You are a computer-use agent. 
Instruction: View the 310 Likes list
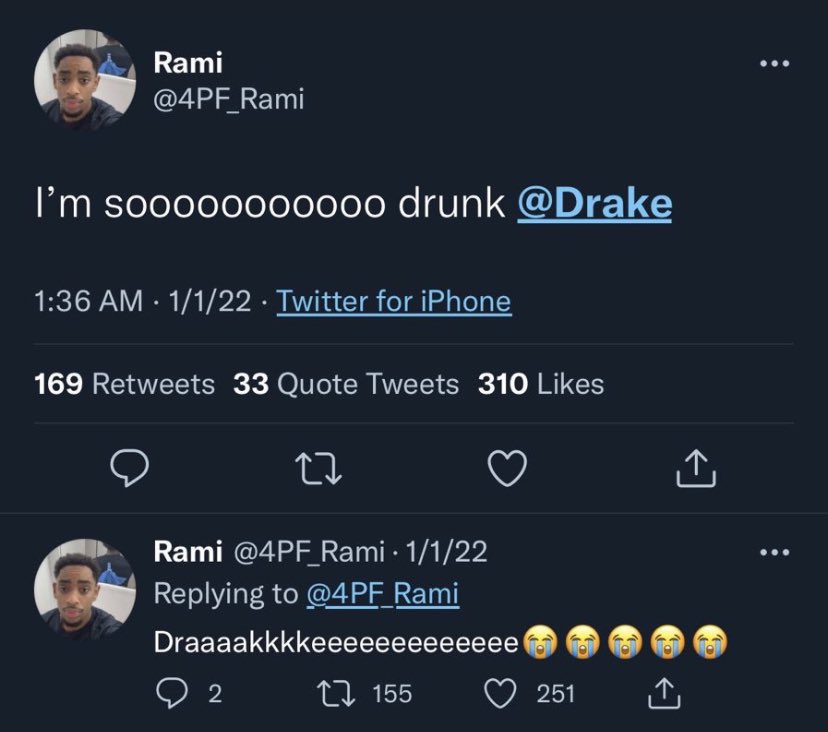(x=541, y=383)
